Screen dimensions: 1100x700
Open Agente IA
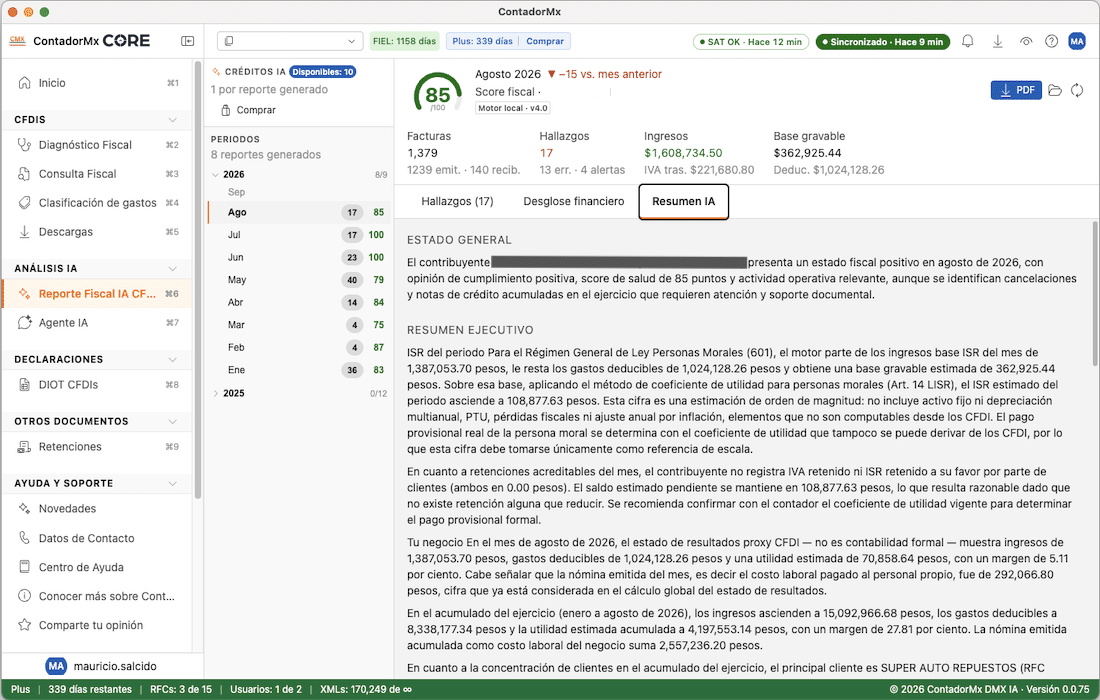[x=97, y=323]
